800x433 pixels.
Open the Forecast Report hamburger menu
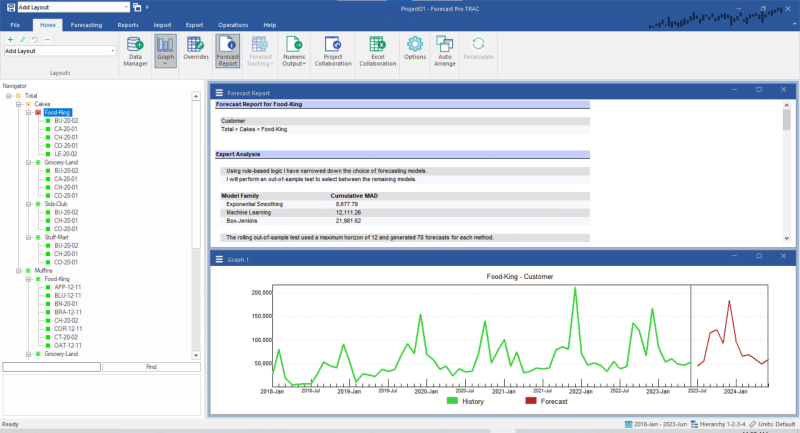(x=219, y=93)
